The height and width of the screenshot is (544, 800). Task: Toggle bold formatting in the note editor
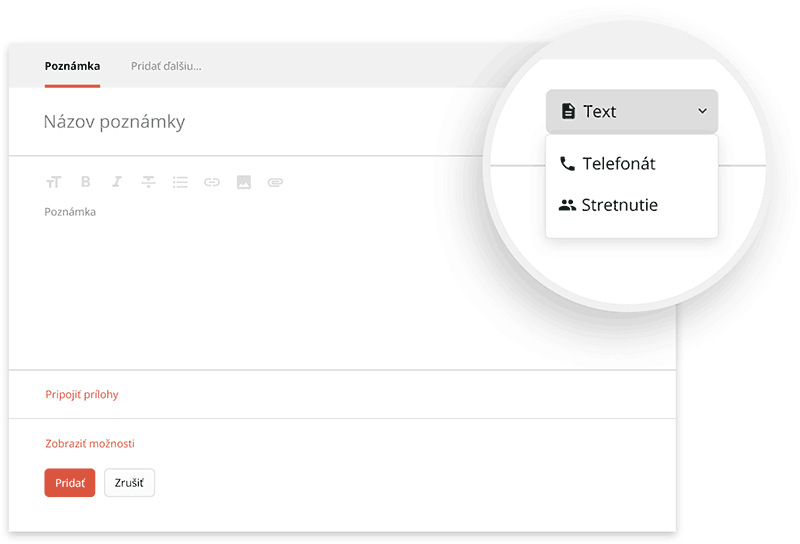(85, 182)
